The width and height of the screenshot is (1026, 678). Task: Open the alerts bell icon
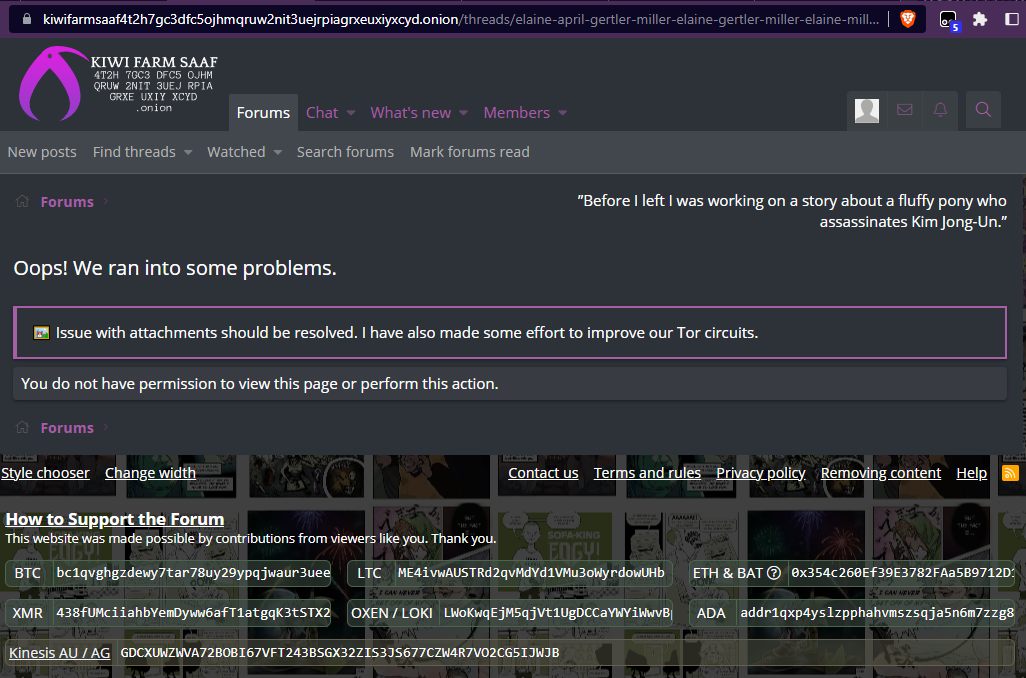click(940, 110)
